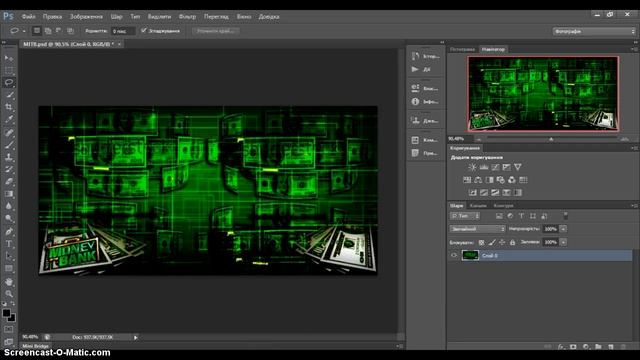640x360 pixels.
Task: Add a Photo Filter adjustment
Action: (x=500, y=180)
